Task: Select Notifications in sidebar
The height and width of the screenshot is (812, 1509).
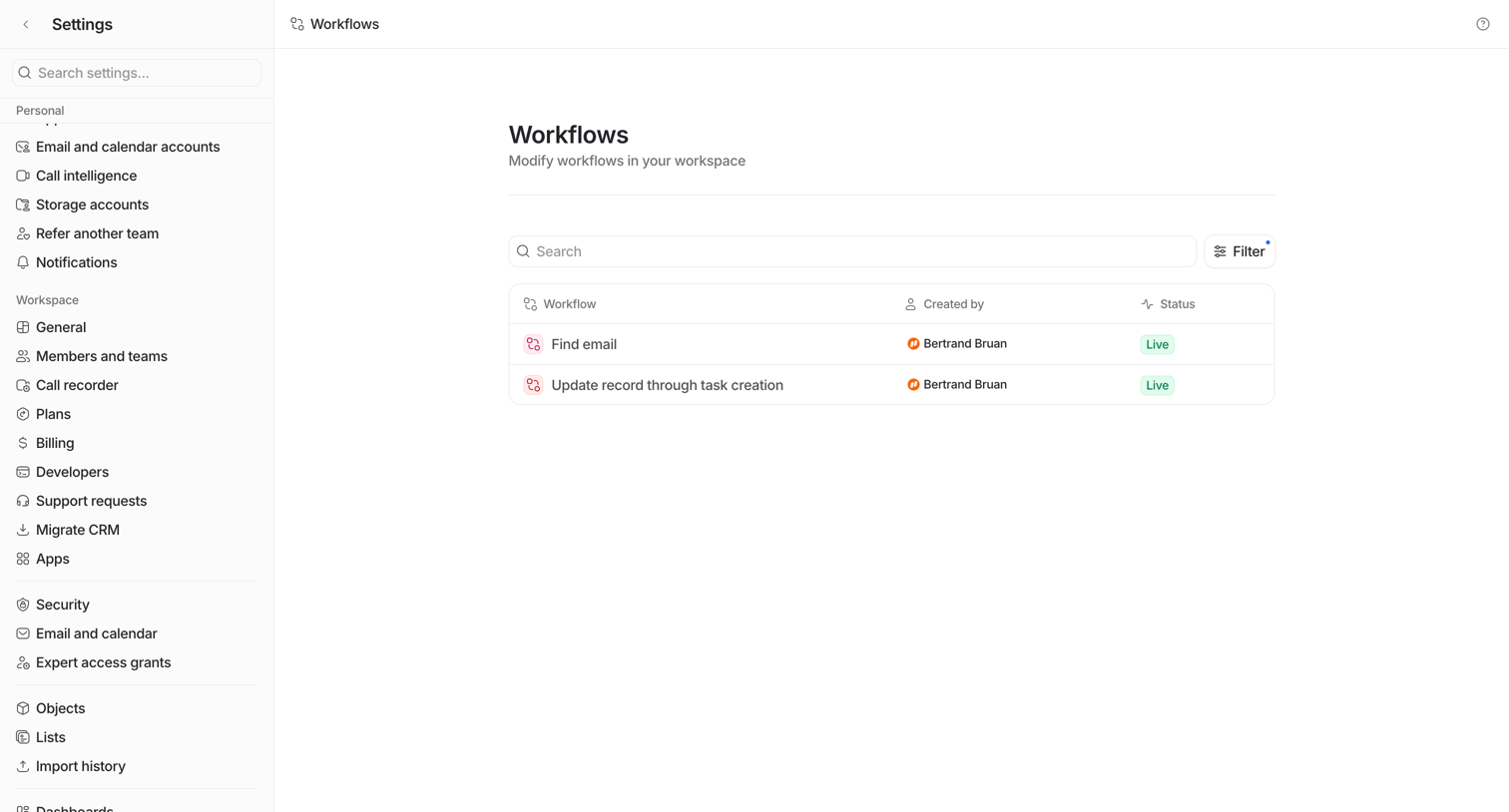Action: pyautogui.click(x=76, y=262)
